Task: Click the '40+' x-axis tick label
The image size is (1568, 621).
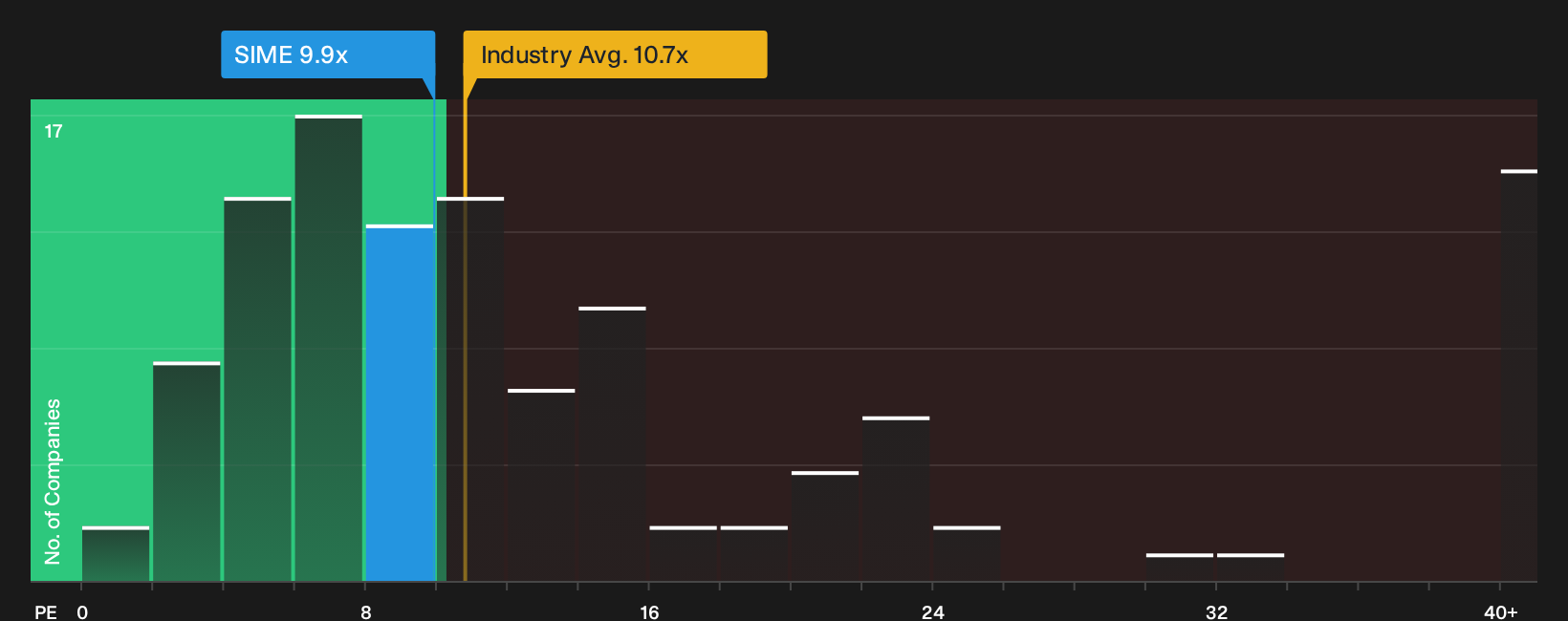Action: [x=1501, y=611]
